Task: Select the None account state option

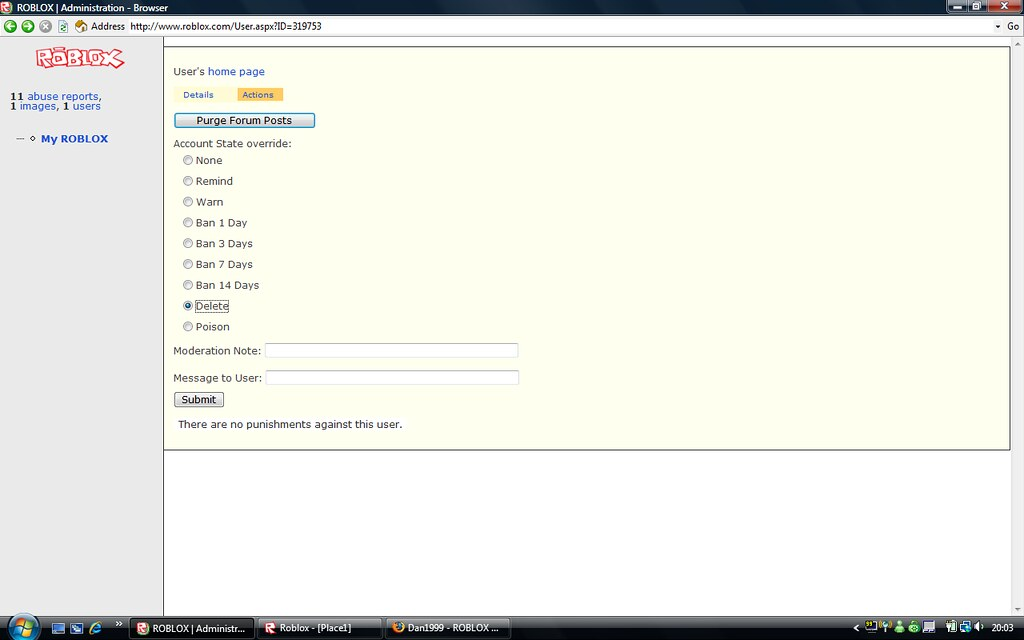Action: pos(188,160)
